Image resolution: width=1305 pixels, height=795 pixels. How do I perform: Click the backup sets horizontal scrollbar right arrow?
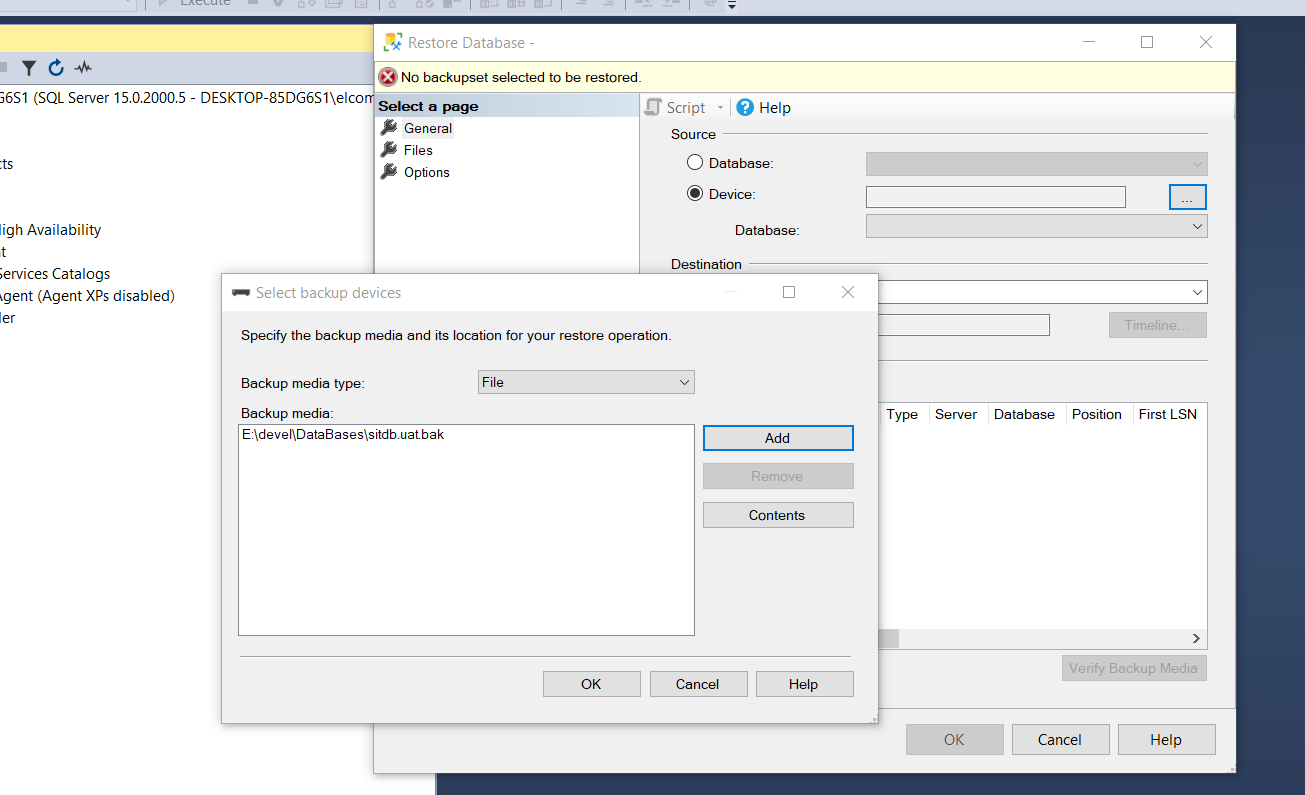click(1195, 638)
